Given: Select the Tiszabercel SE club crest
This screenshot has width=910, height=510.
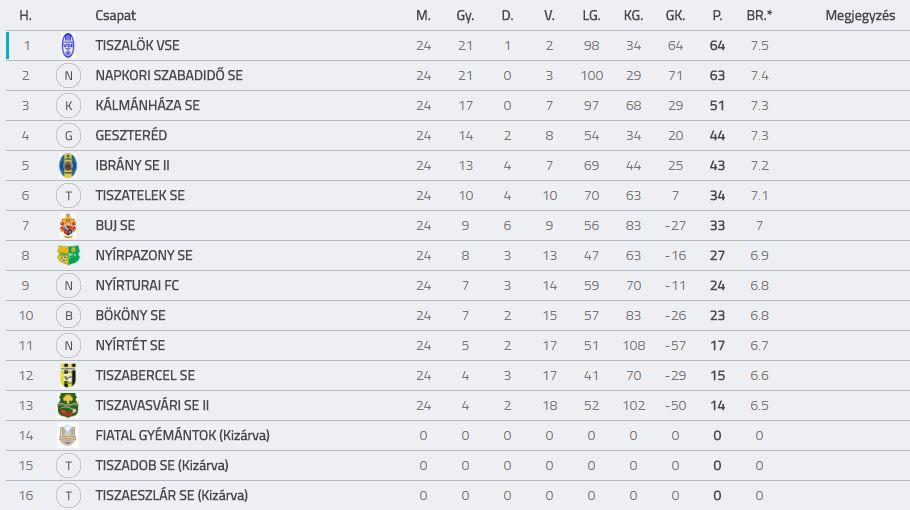Looking at the screenshot, I should [68, 375].
